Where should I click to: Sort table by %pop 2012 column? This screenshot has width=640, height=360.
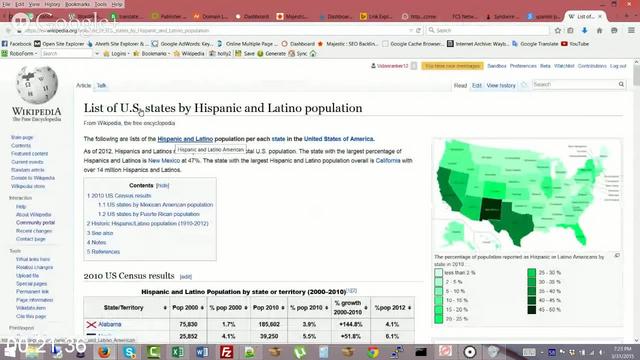[409, 308]
